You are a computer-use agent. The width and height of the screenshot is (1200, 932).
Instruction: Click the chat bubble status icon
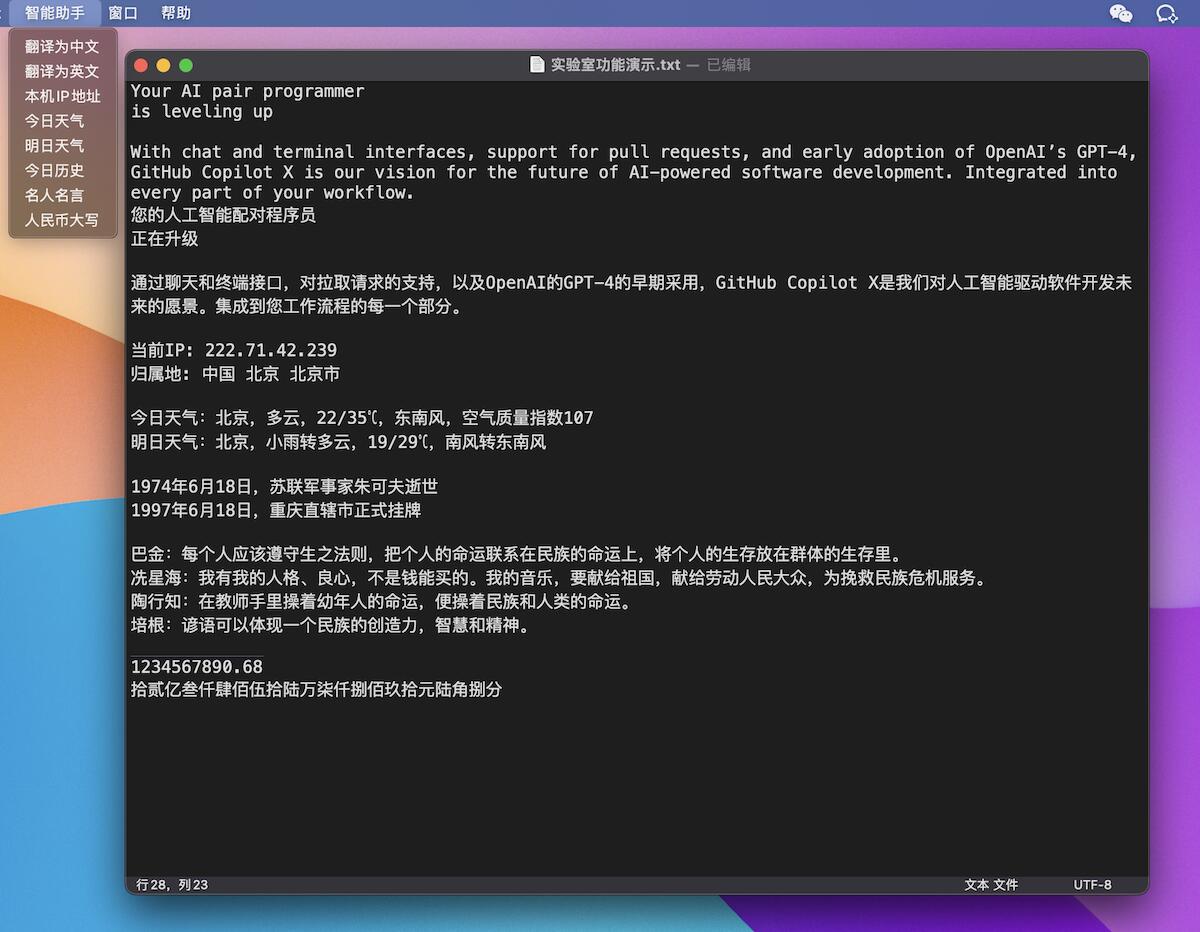(1166, 13)
